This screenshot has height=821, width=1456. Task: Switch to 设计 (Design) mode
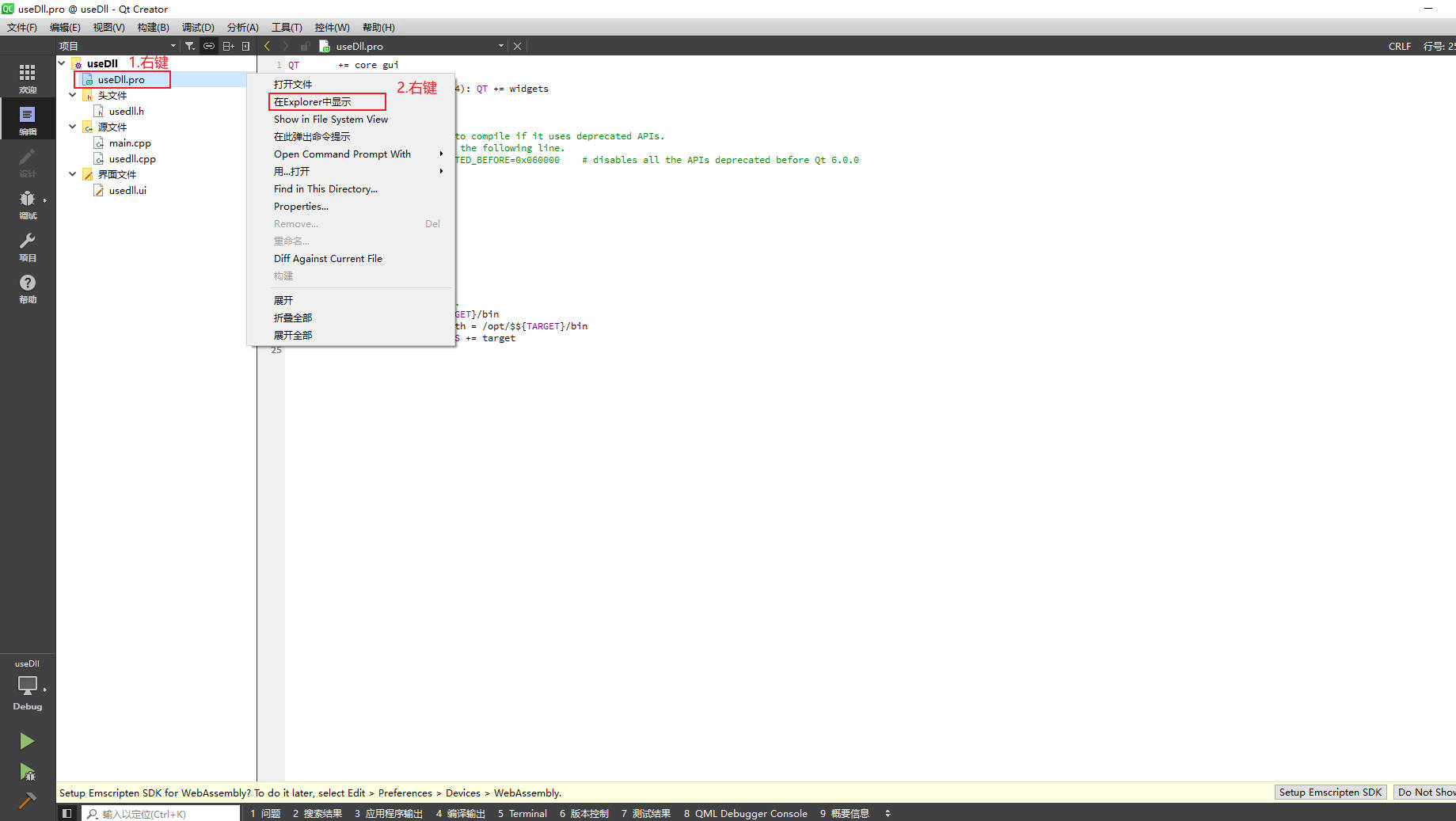[x=28, y=162]
